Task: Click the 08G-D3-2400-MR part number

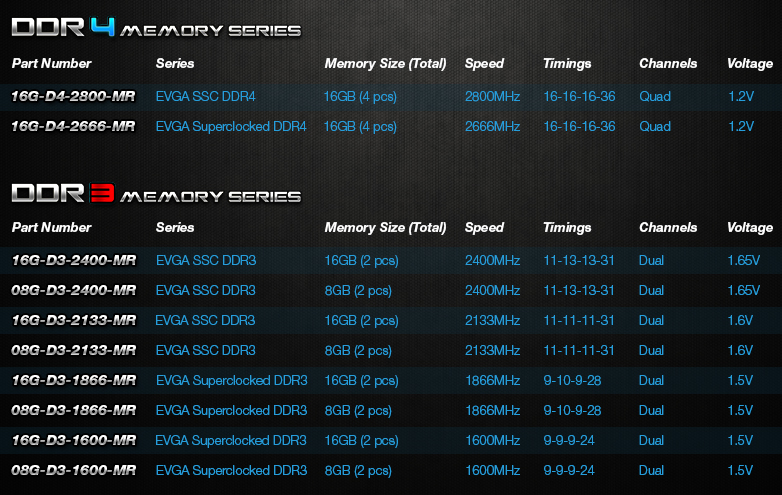Action: [x=73, y=291]
